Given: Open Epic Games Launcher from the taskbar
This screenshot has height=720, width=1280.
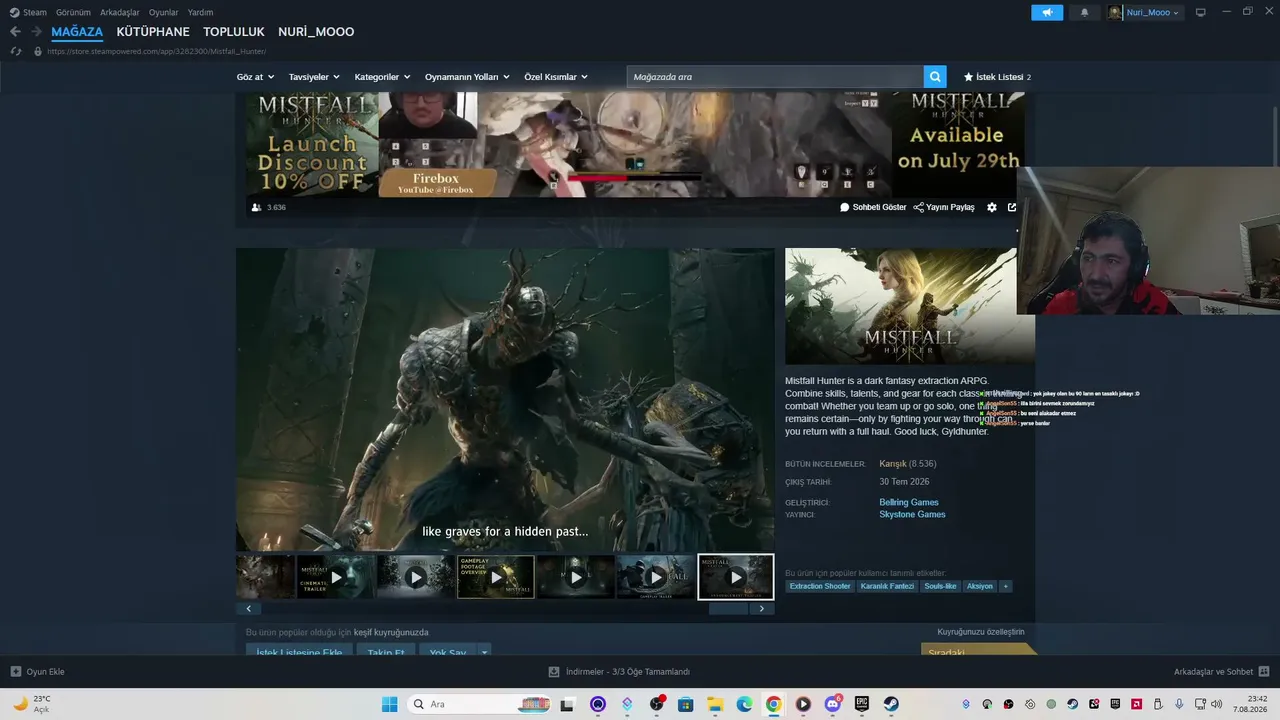Looking at the screenshot, I should 862,704.
